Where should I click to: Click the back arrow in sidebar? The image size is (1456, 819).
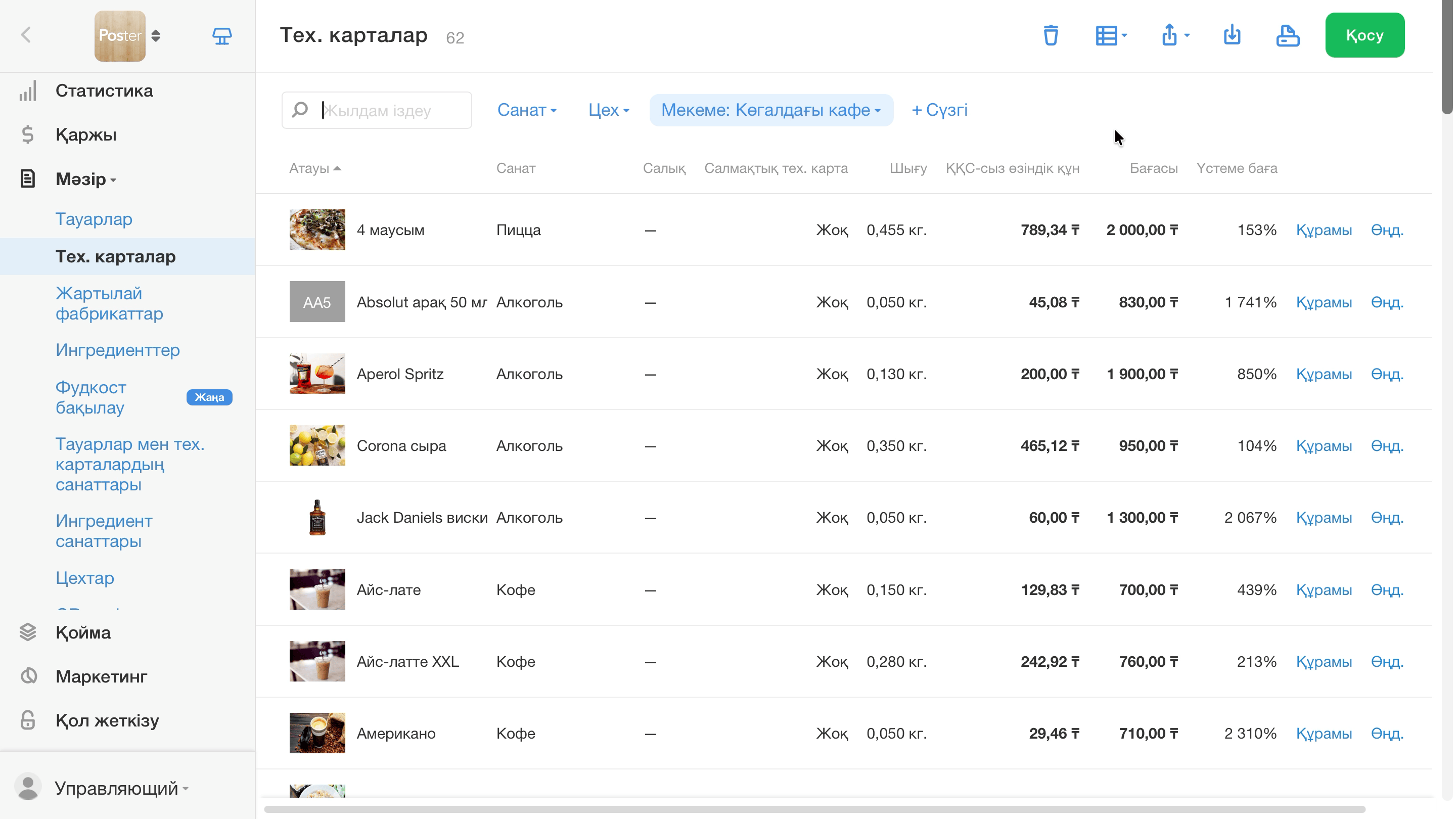tap(26, 35)
